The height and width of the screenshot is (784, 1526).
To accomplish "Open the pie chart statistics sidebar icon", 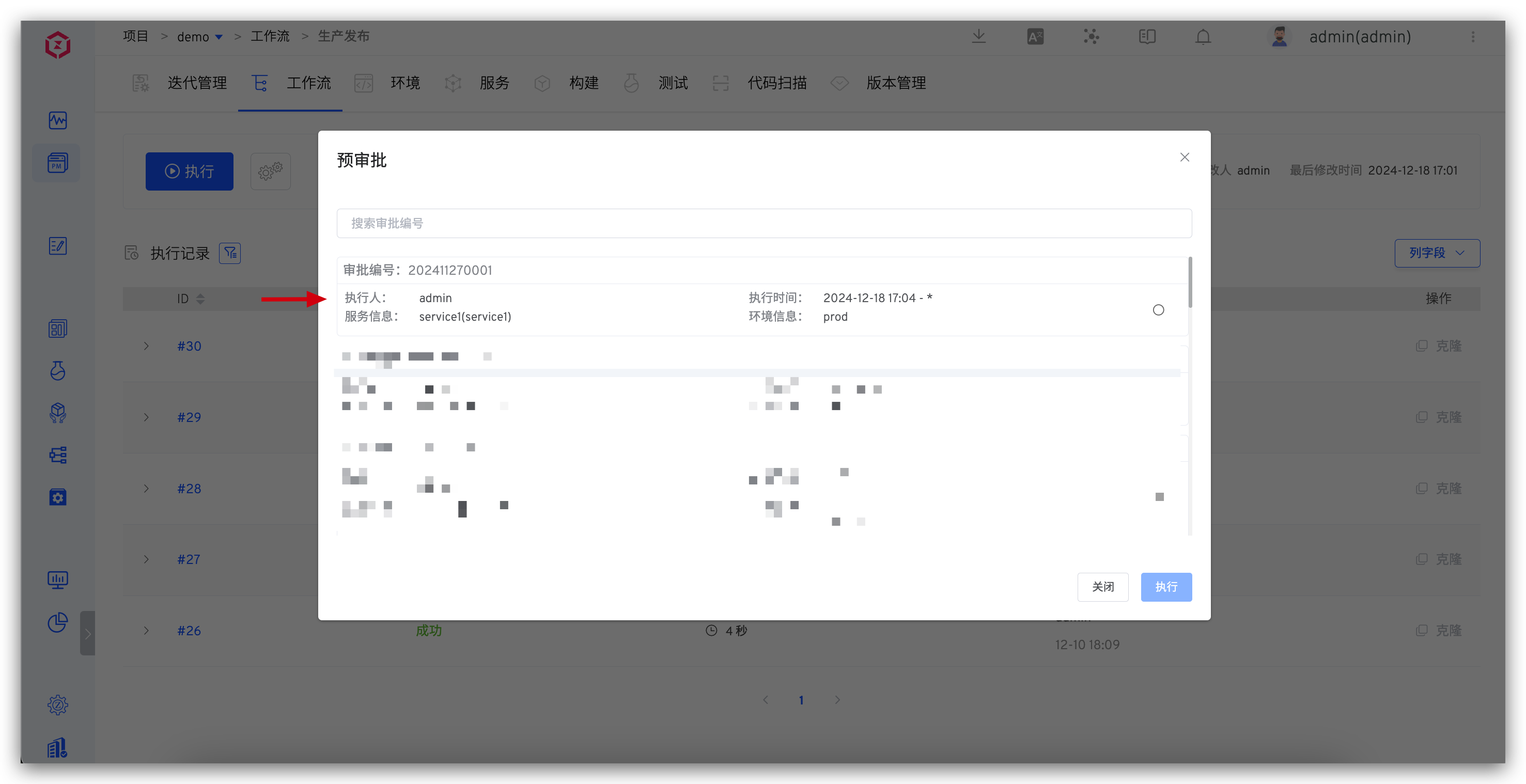I will pyautogui.click(x=57, y=622).
